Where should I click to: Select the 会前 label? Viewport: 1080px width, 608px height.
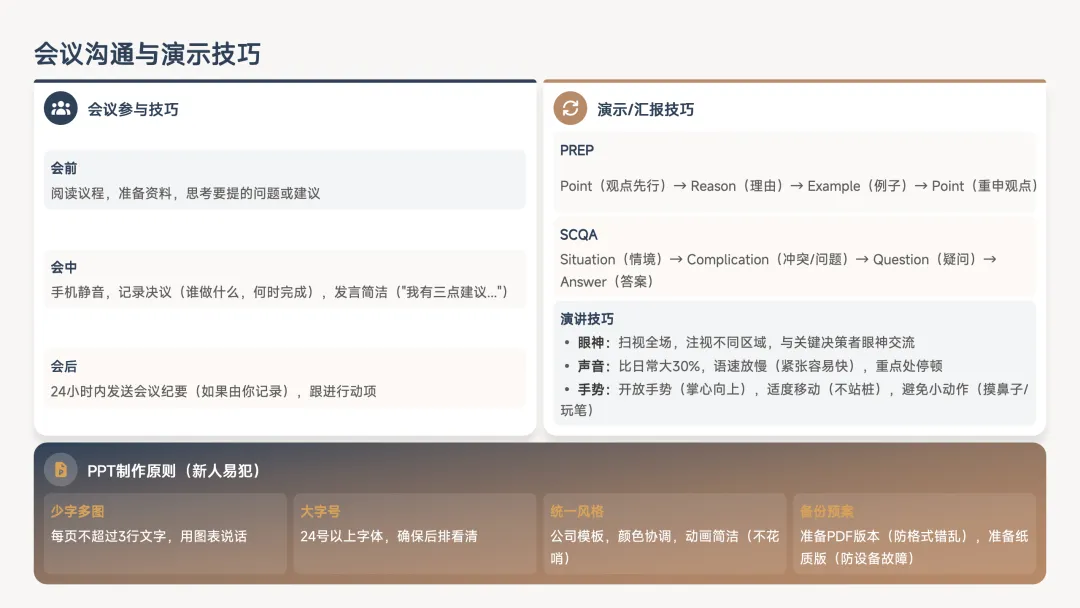63,168
